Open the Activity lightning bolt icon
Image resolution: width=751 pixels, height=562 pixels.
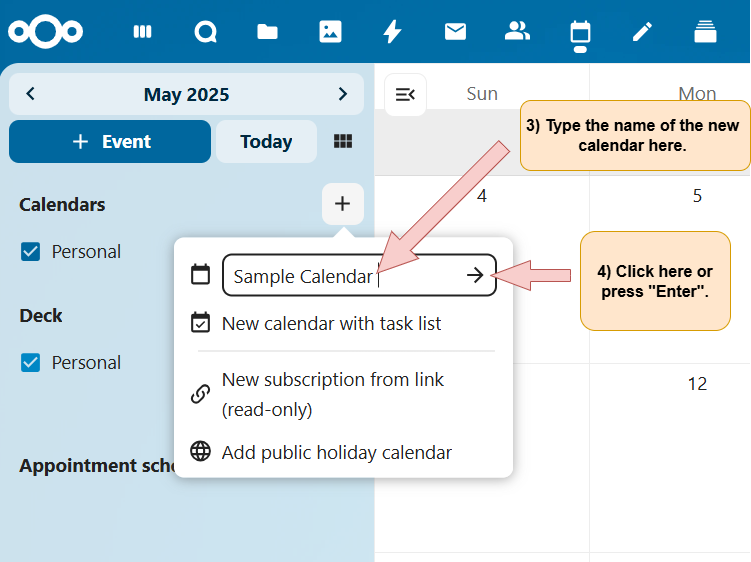click(392, 32)
